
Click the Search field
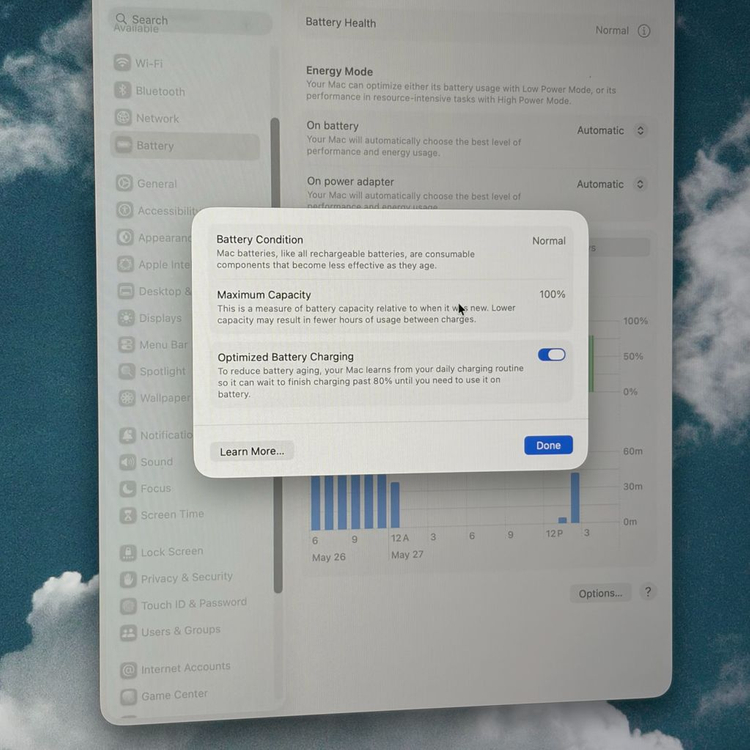click(x=190, y=21)
